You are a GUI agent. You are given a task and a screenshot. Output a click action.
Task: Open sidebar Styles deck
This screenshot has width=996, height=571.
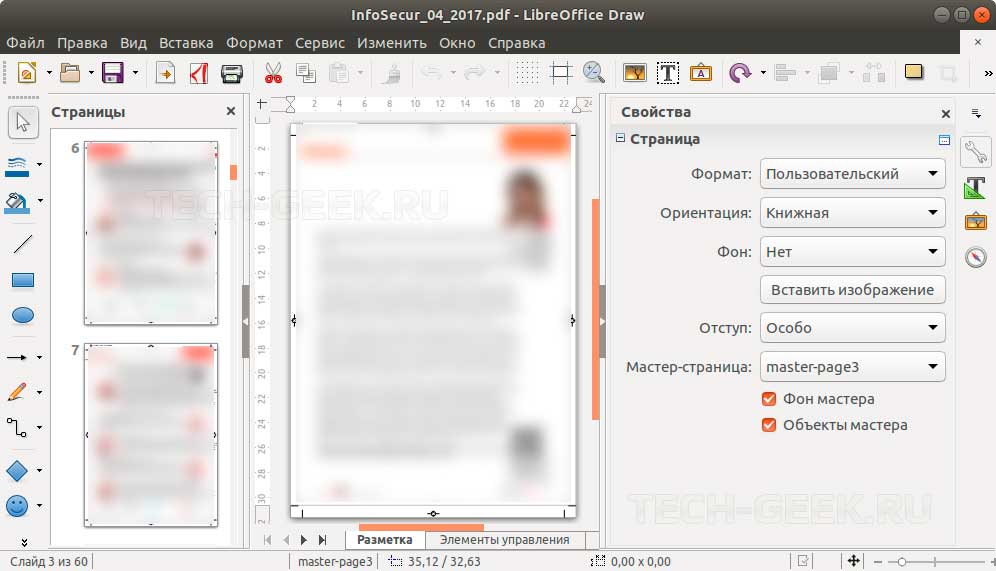click(976, 188)
